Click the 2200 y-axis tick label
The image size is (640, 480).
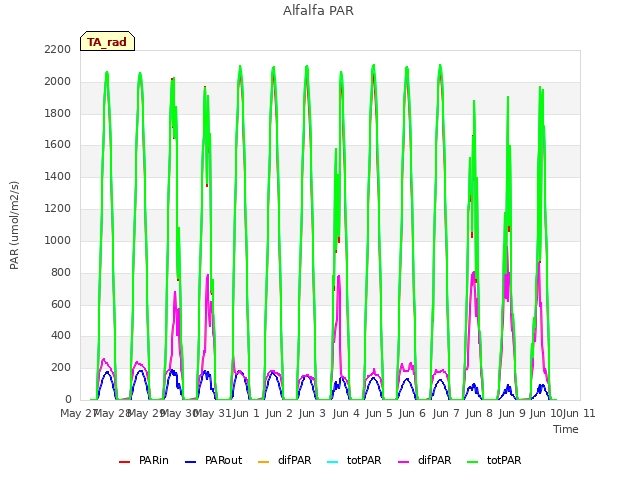pos(58,49)
